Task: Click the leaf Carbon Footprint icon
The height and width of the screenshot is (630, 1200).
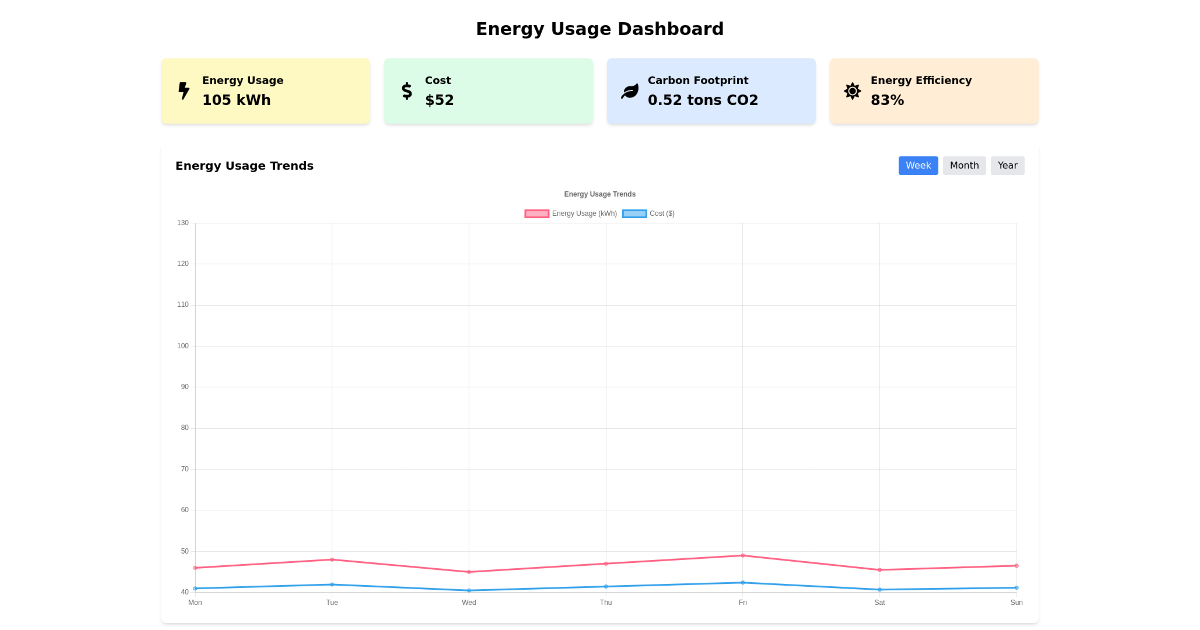Action: coord(629,90)
